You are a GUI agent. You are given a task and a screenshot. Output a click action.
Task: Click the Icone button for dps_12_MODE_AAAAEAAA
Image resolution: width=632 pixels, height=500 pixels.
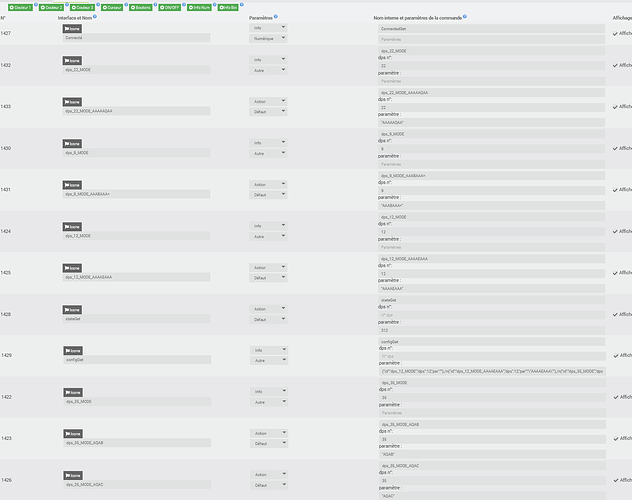point(72,268)
